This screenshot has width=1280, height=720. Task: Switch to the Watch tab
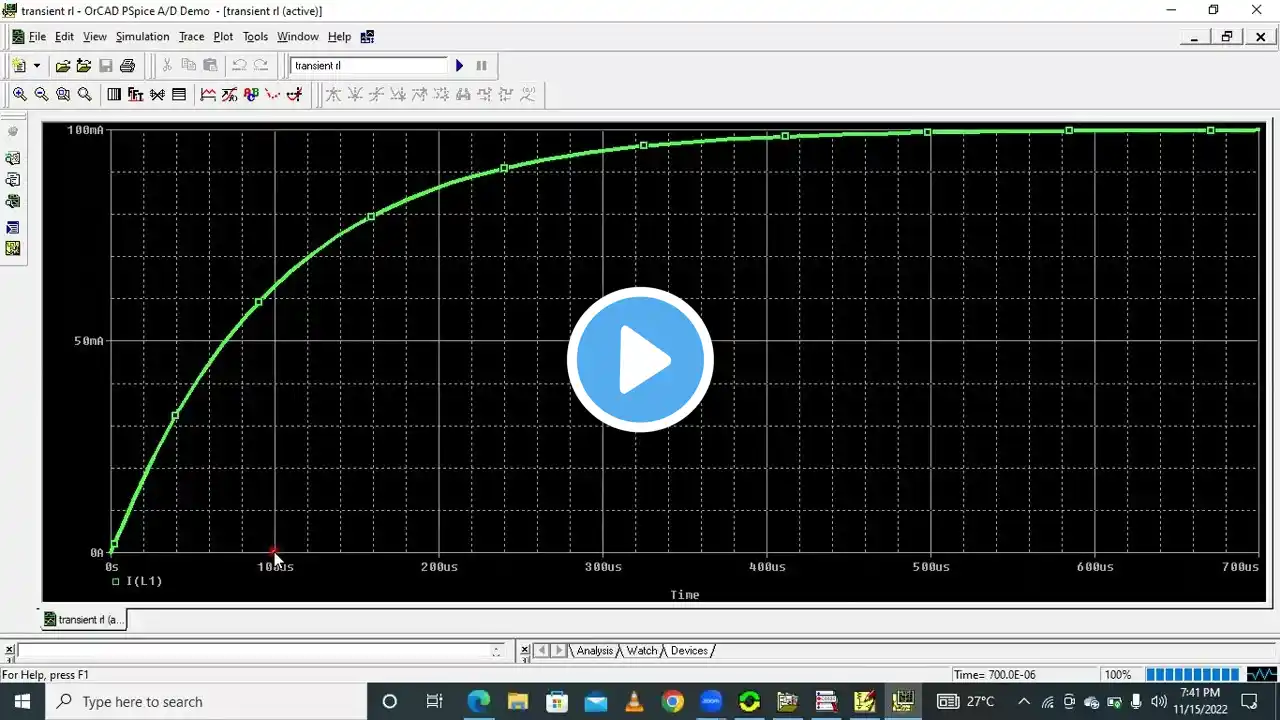[642, 651]
